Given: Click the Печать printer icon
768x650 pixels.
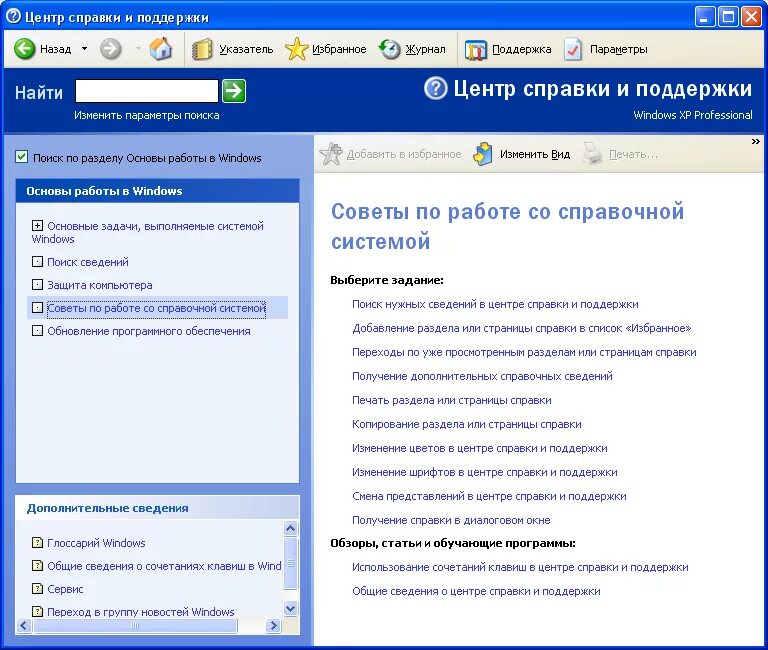Looking at the screenshot, I should [x=592, y=154].
